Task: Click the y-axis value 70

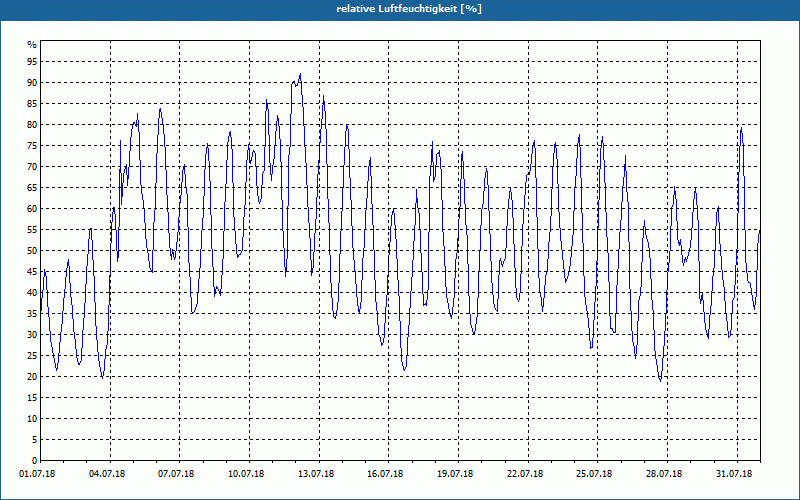Action: point(32,167)
